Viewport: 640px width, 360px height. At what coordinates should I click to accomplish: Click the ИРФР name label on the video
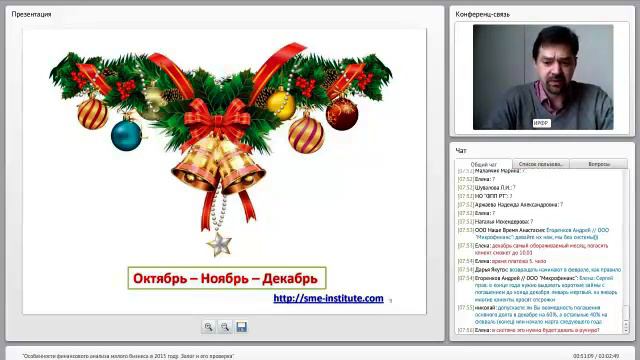tap(542, 123)
